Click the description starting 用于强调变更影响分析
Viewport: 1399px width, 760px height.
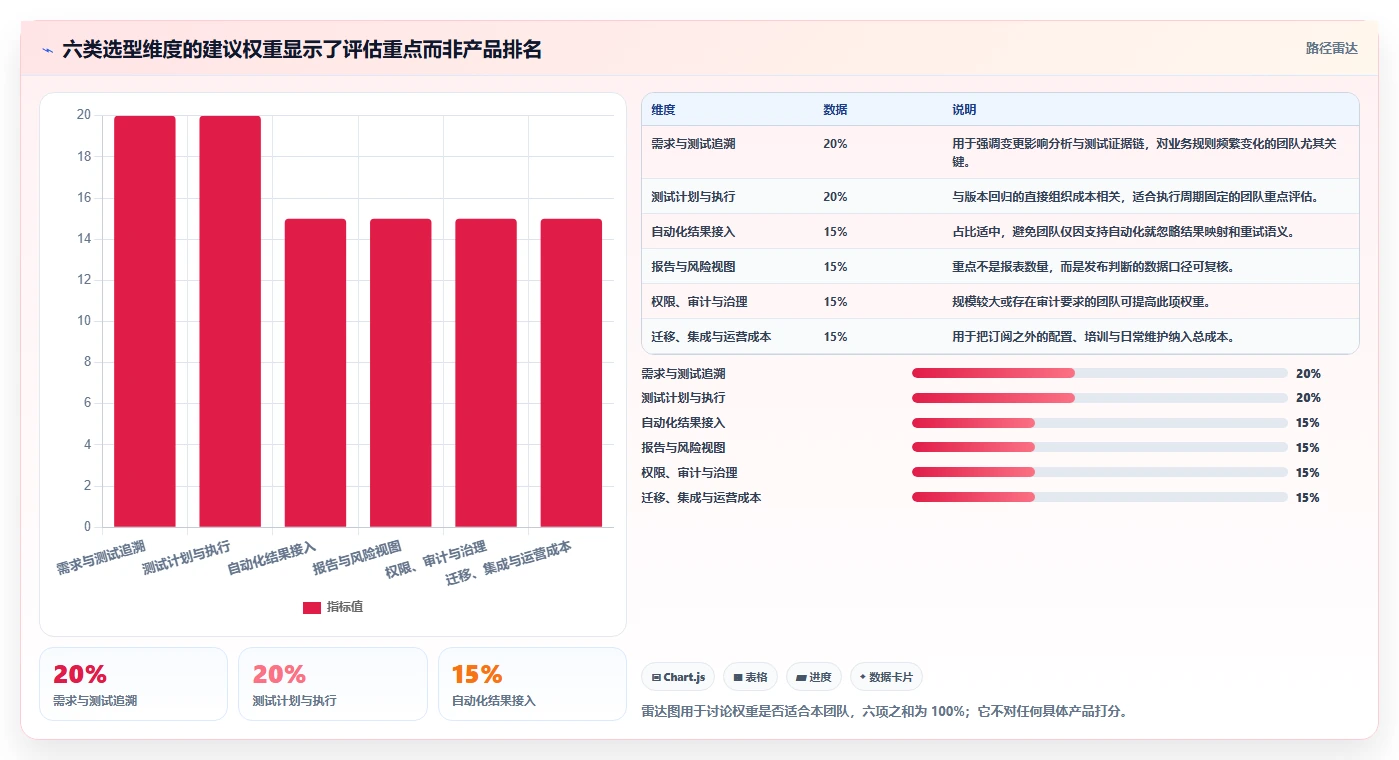click(x=1144, y=152)
